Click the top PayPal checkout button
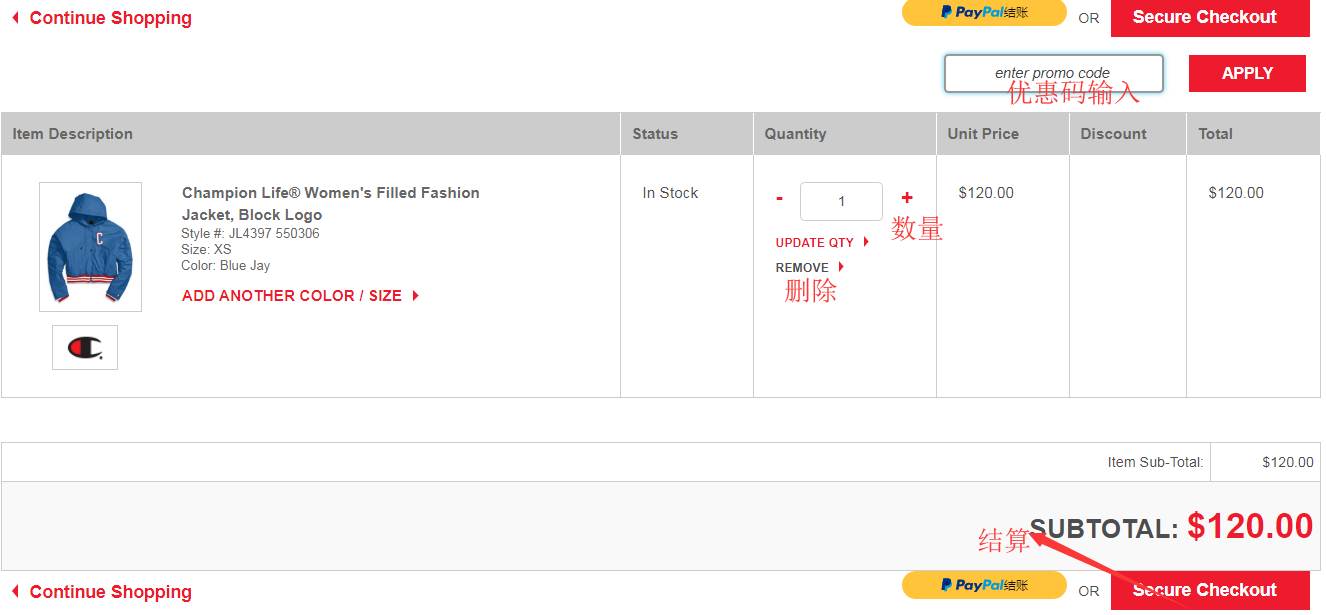This screenshot has height=615, width=1326. pos(984,12)
